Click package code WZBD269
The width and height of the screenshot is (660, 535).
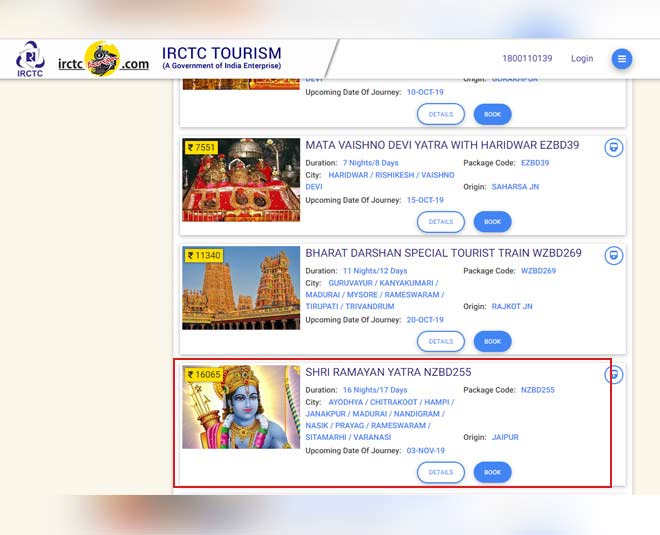538,271
